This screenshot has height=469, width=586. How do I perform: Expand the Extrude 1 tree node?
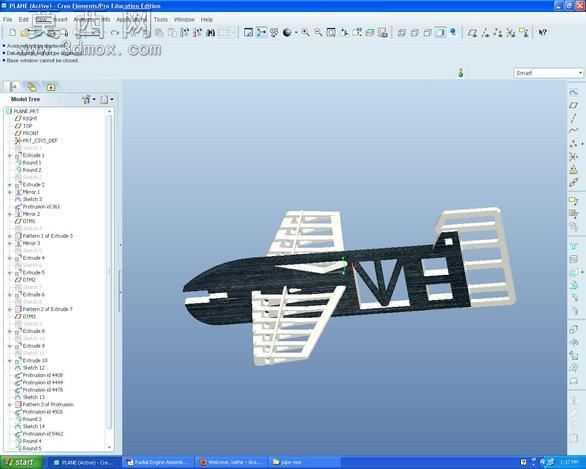[10, 155]
